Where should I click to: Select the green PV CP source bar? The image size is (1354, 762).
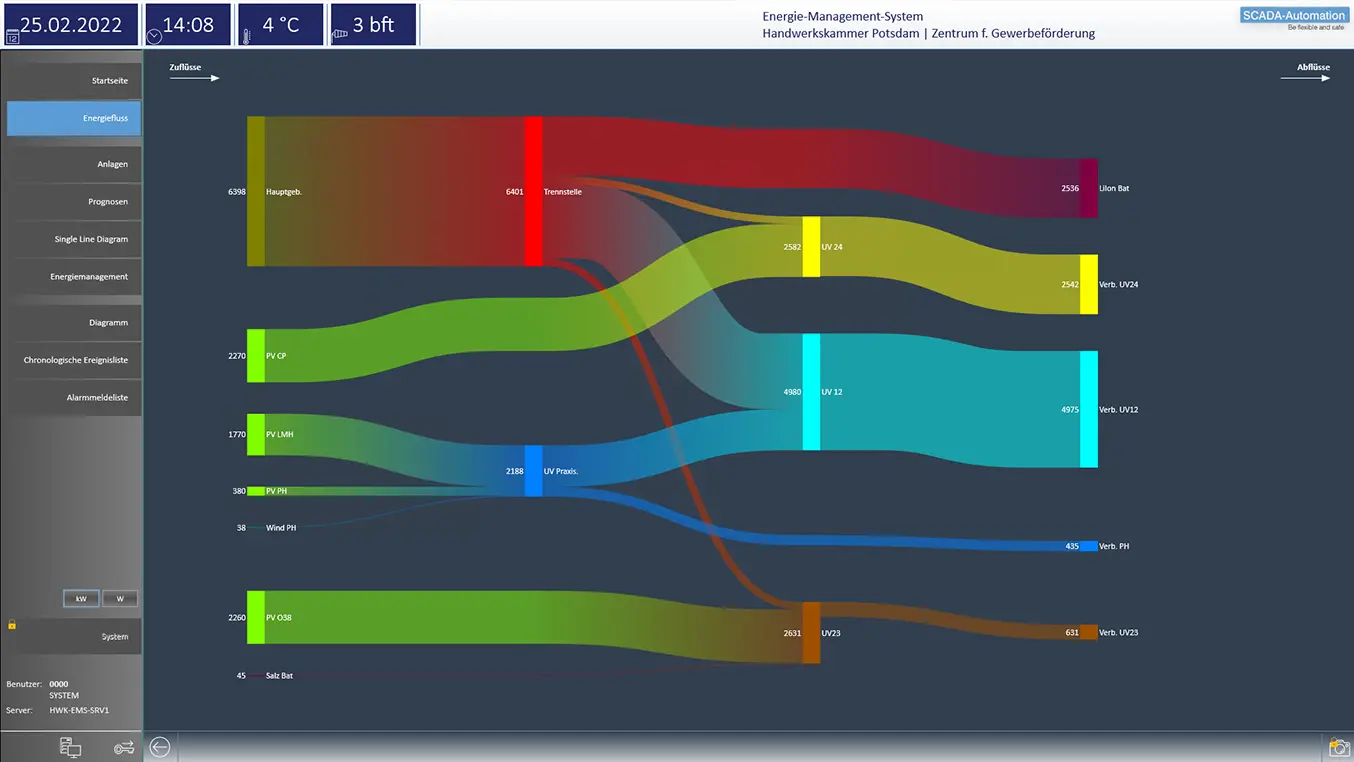point(256,355)
